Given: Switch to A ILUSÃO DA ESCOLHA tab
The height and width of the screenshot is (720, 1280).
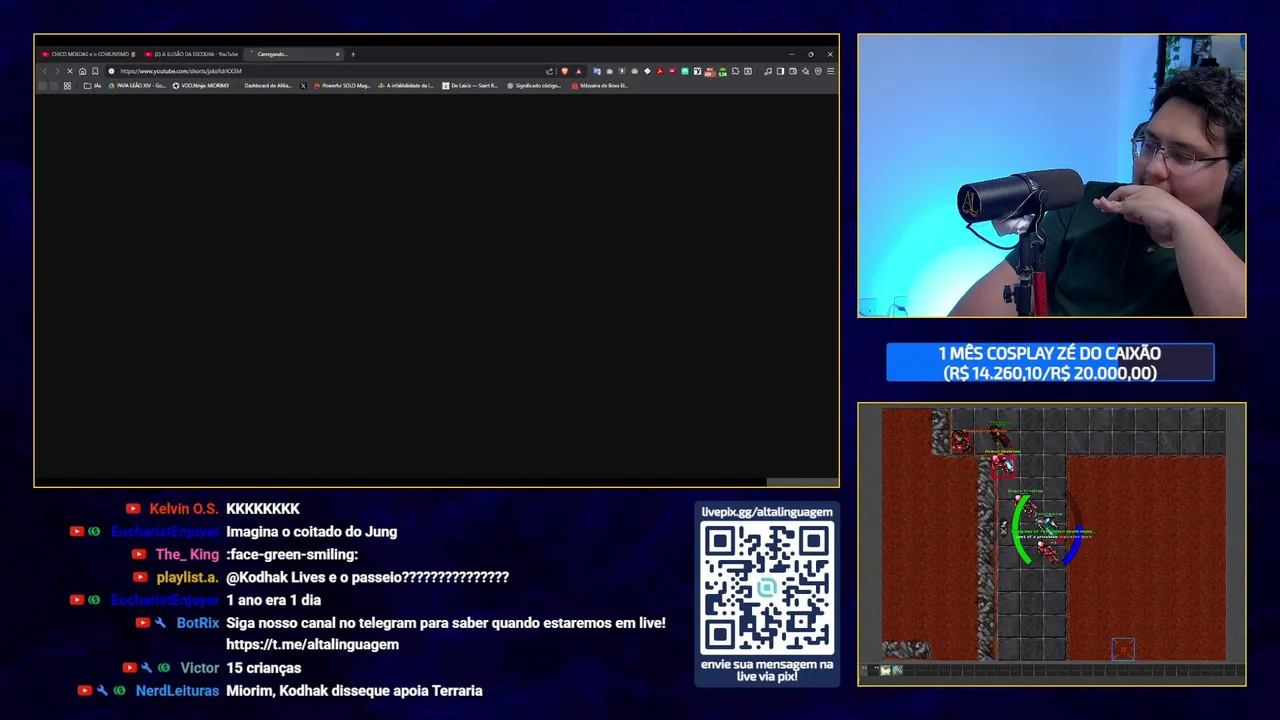Looking at the screenshot, I should click(192, 54).
